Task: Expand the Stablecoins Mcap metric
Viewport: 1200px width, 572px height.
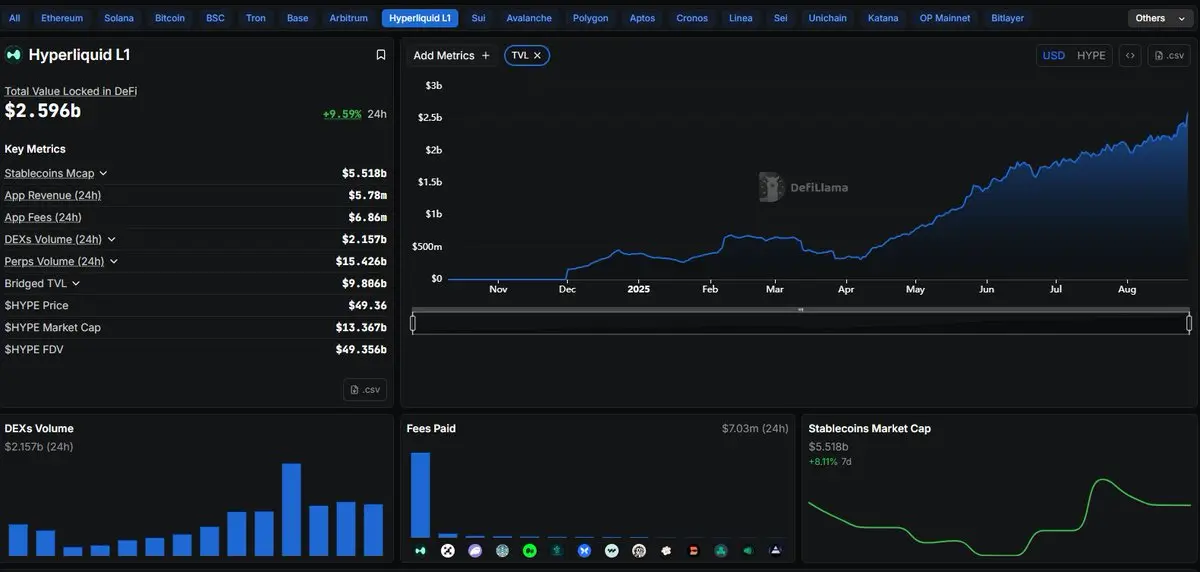Action: pyautogui.click(x=103, y=174)
